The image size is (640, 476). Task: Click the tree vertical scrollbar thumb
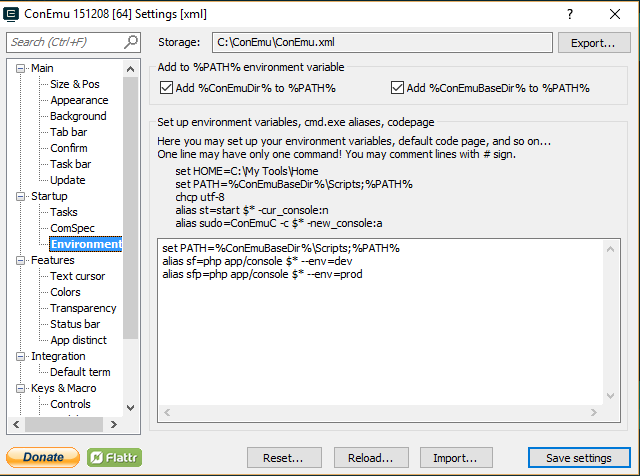(x=131, y=208)
